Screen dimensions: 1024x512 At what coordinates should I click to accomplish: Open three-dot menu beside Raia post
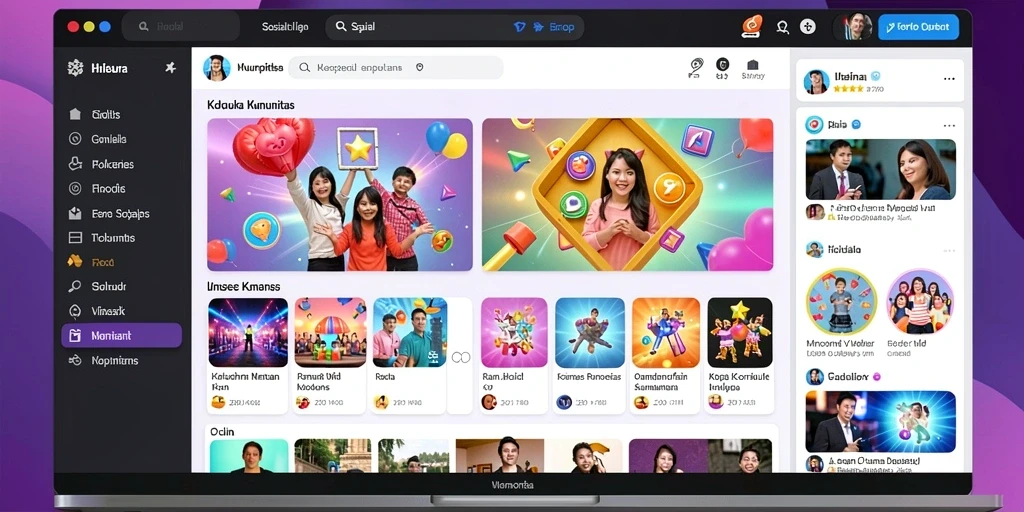click(949, 125)
